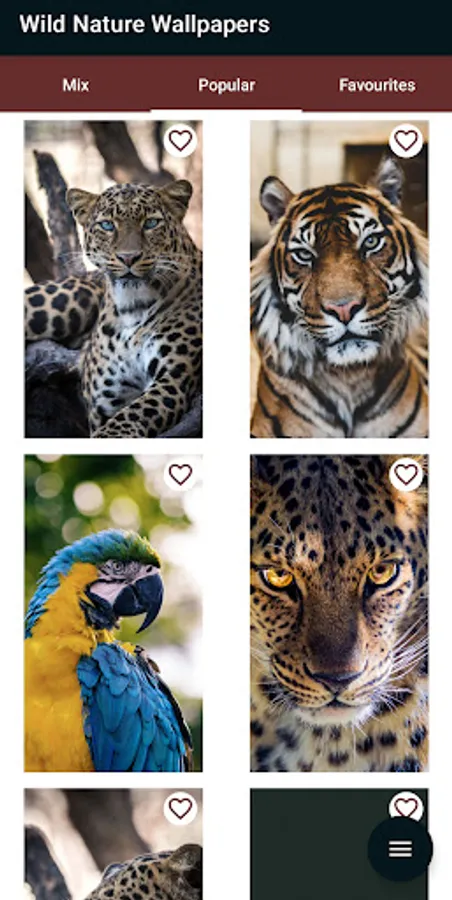
Task: Open the dark green wallpaper thumbnail
Action: 310,844
